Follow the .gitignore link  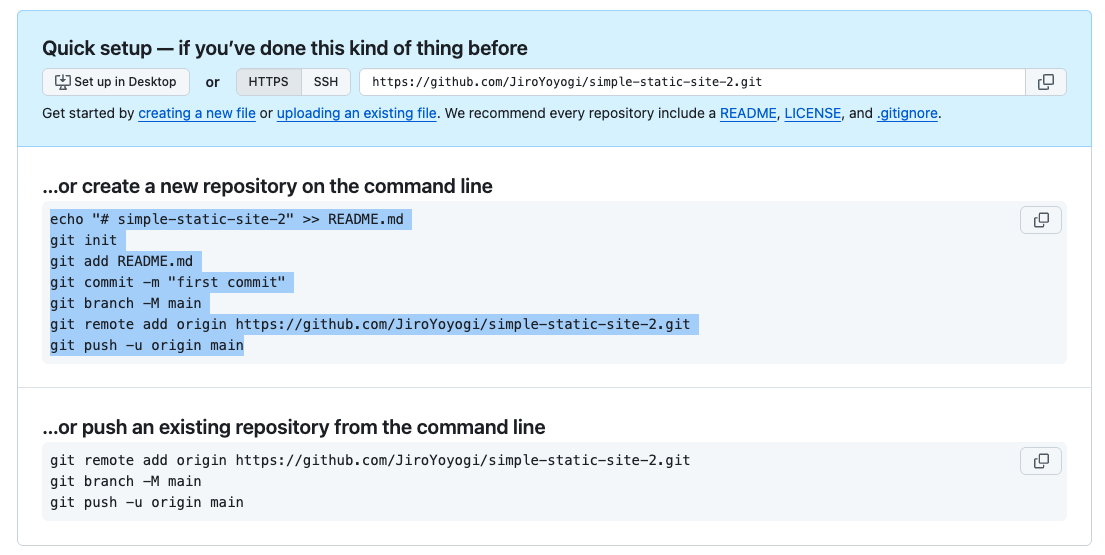coord(907,114)
